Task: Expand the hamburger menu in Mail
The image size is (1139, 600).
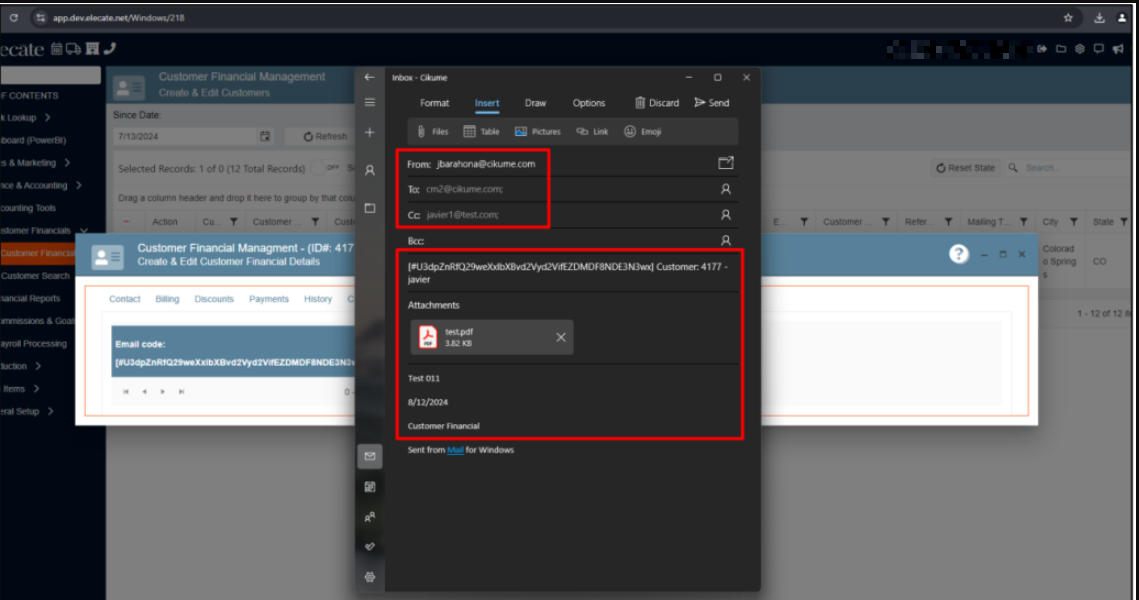Action: (x=370, y=102)
